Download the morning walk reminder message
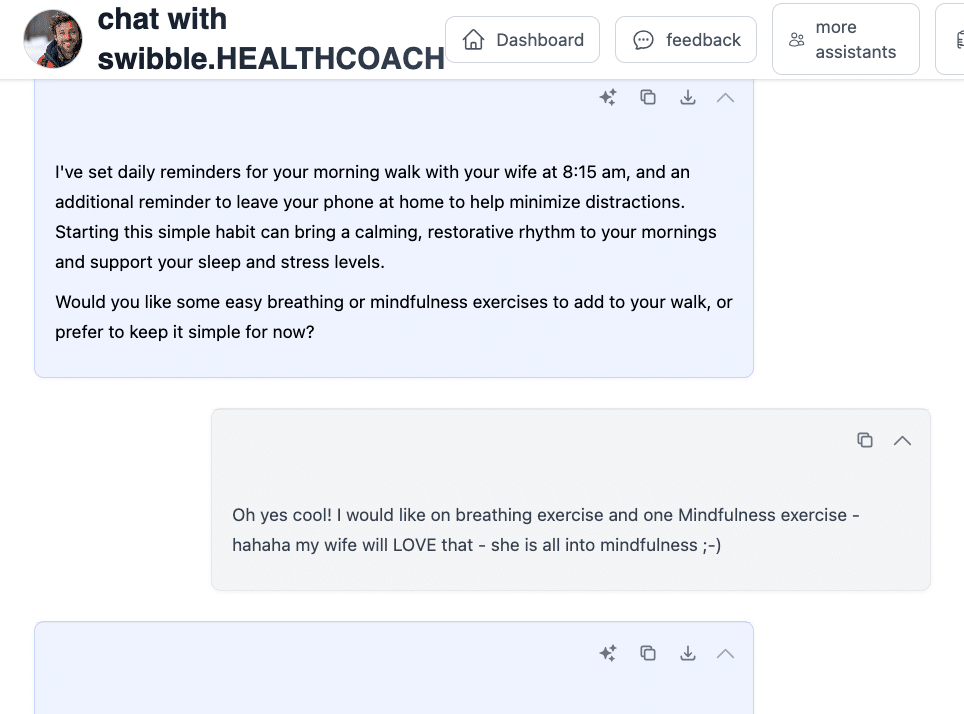Viewport: 964px width, 714px height. coord(688,97)
